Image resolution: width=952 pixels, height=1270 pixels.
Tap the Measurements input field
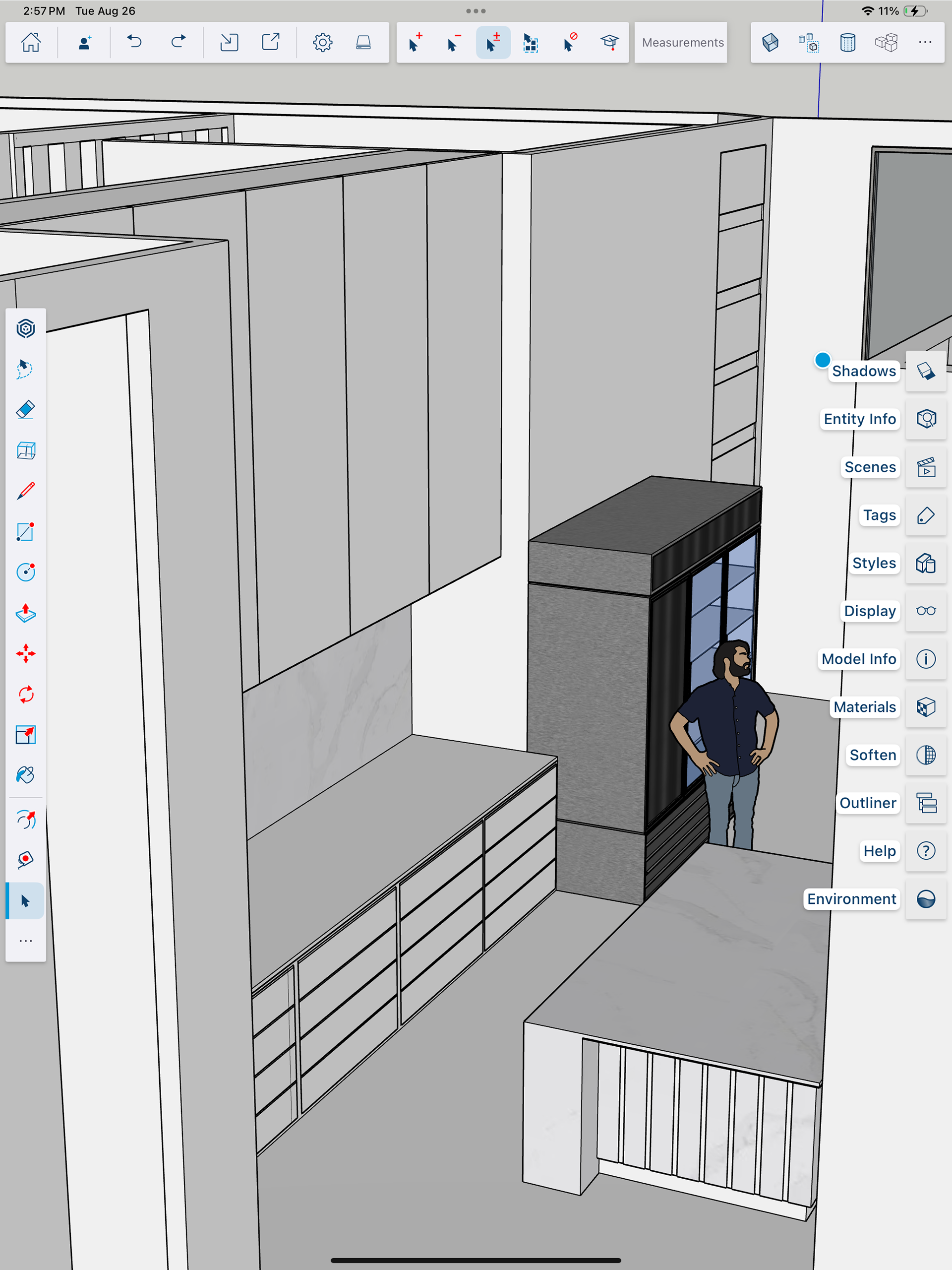point(682,43)
